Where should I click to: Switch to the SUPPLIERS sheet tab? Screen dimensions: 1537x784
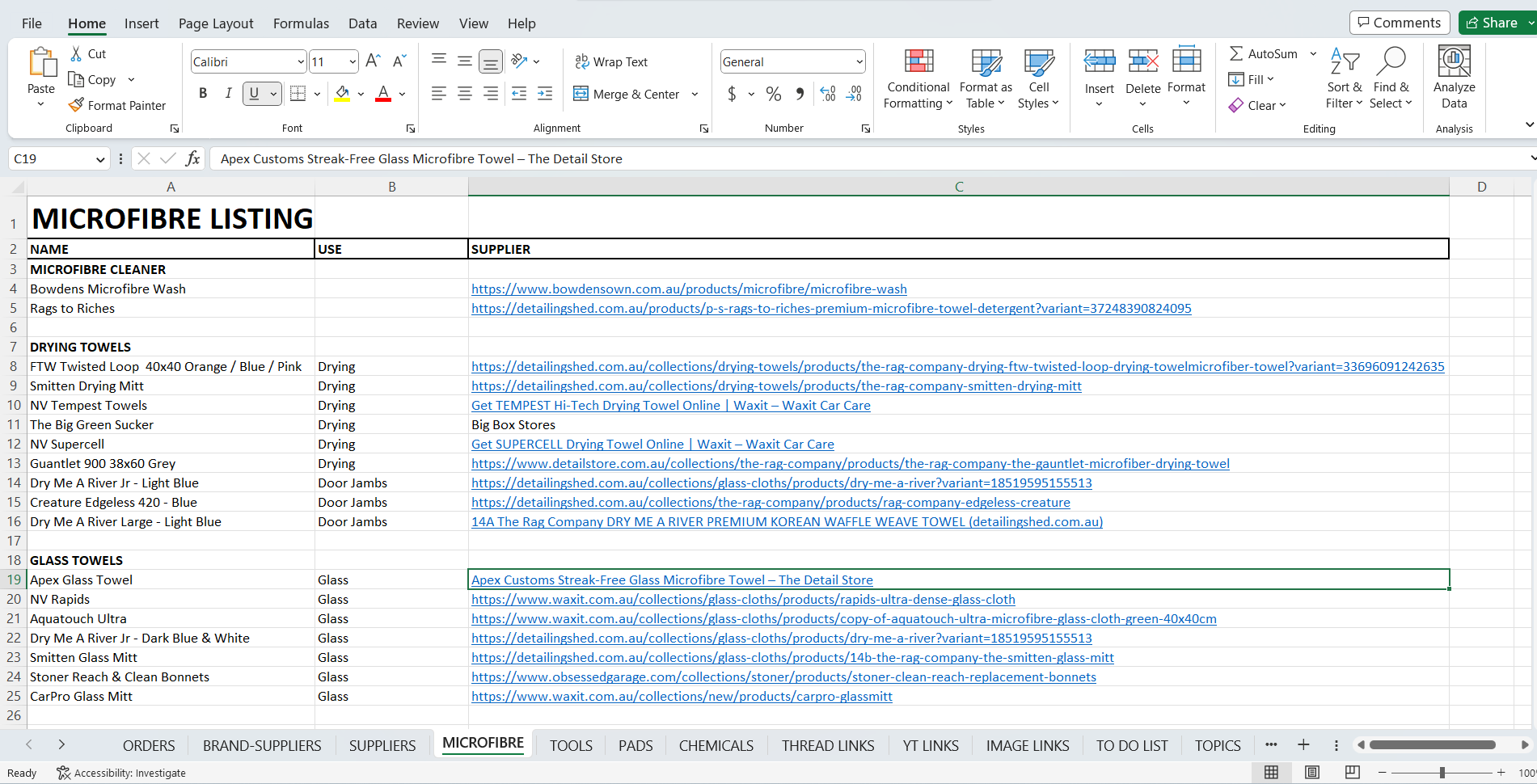[382, 745]
